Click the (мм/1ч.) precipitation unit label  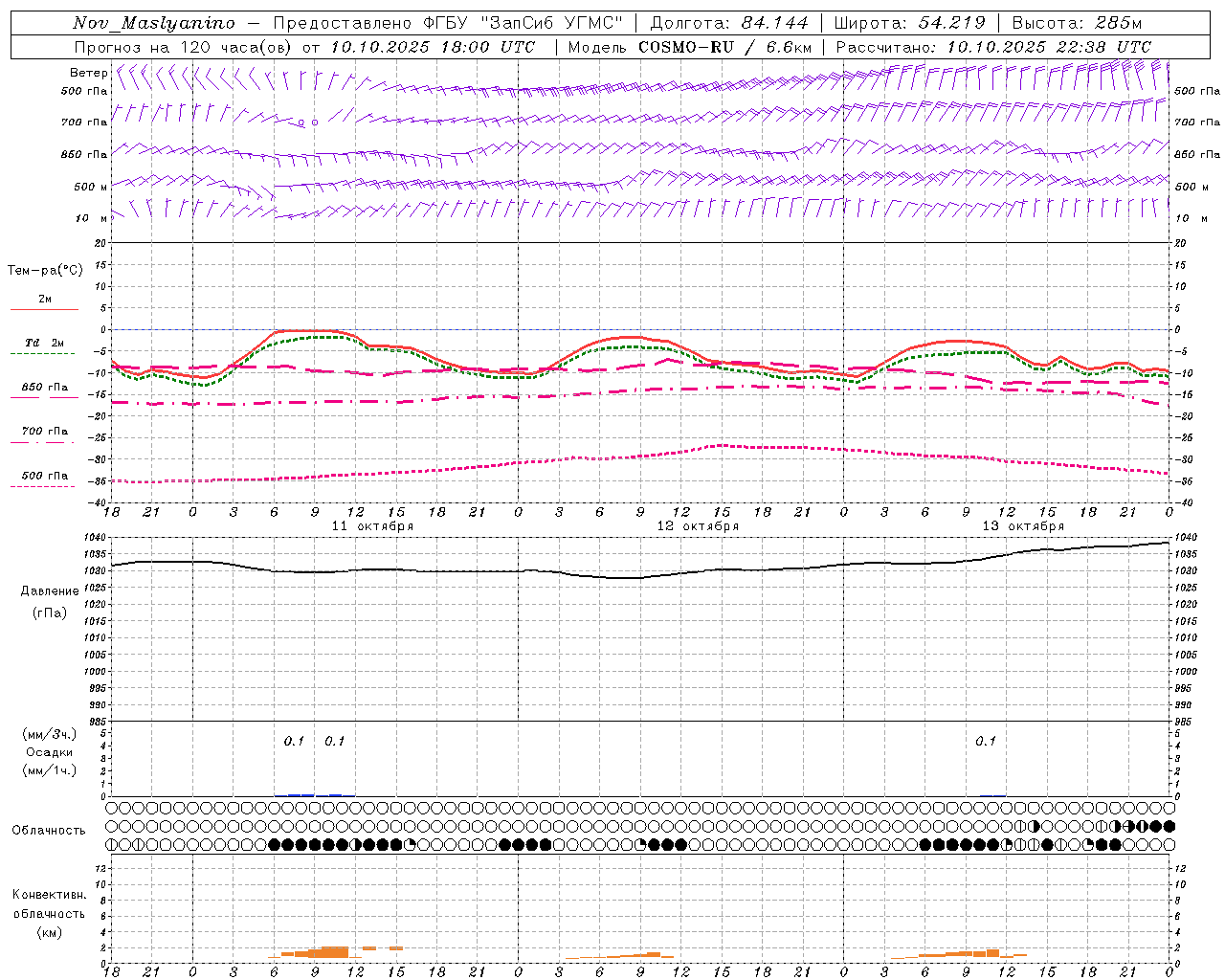pos(50,770)
